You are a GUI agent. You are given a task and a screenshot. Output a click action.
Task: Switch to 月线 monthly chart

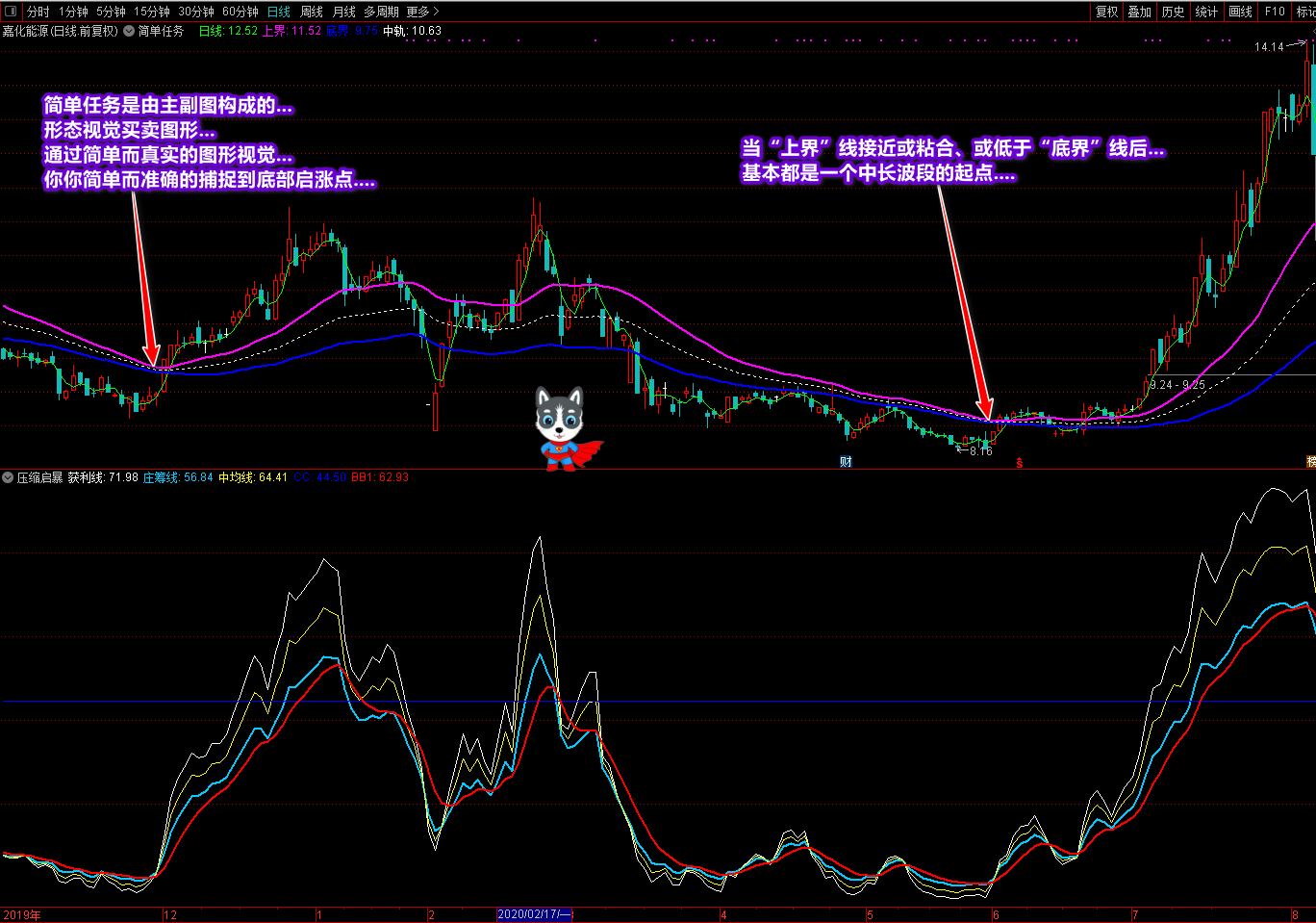(343, 12)
